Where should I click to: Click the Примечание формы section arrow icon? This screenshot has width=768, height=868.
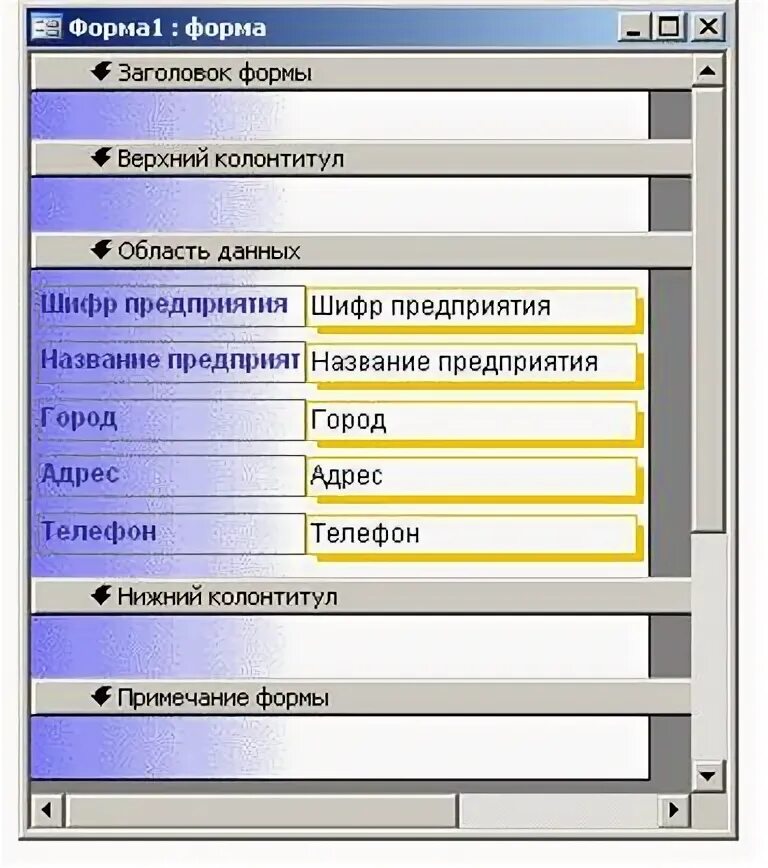coord(101,696)
